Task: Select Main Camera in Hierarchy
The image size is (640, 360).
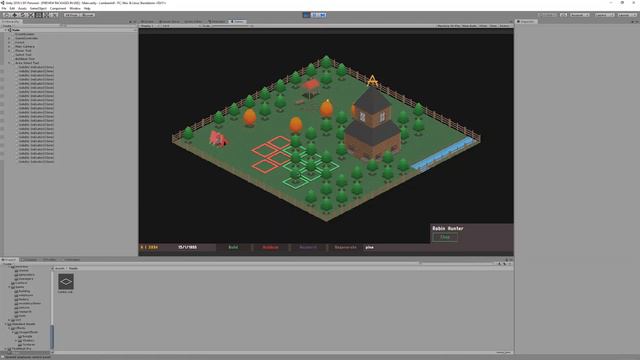Action: point(24,47)
